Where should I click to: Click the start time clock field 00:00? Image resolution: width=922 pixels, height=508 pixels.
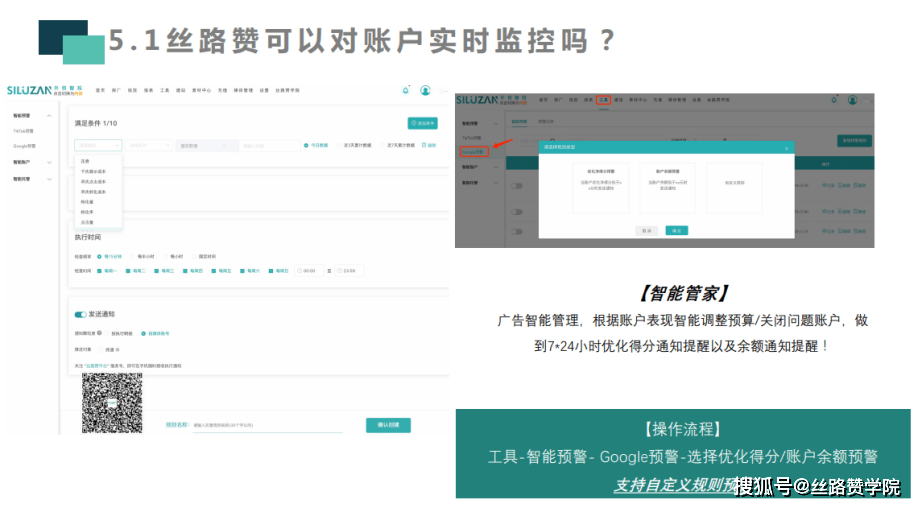[308, 270]
